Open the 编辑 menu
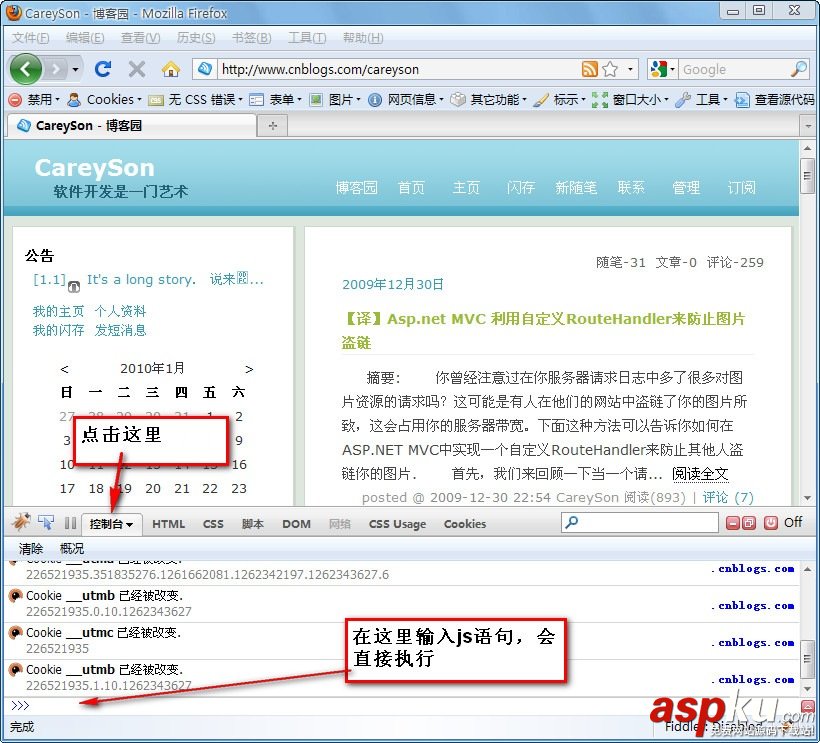The image size is (820, 743). [x=85, y=38]
